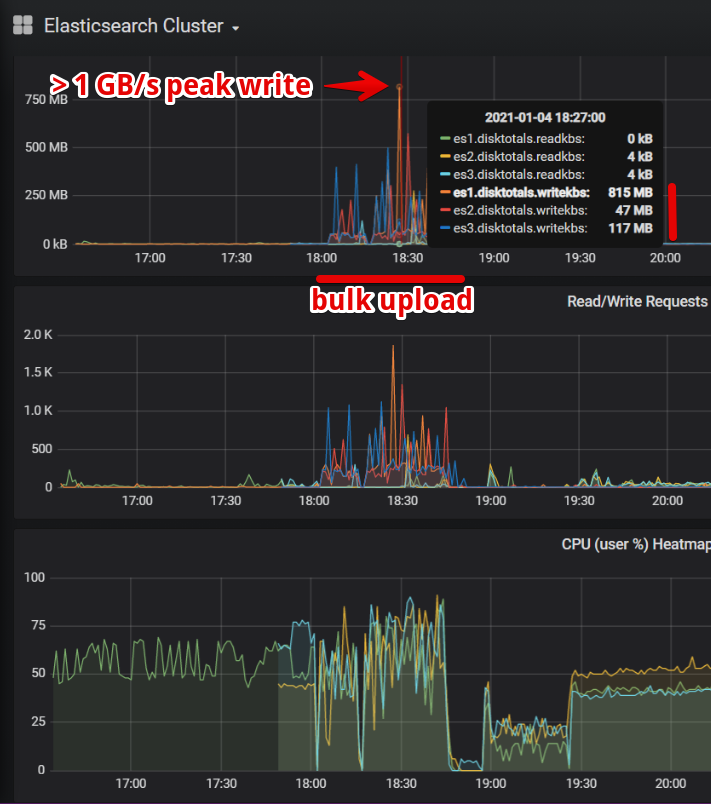Screen dimensions: 711x804
Task: Click the blue es3 writekbs color marker
Action: pos(445,228)
